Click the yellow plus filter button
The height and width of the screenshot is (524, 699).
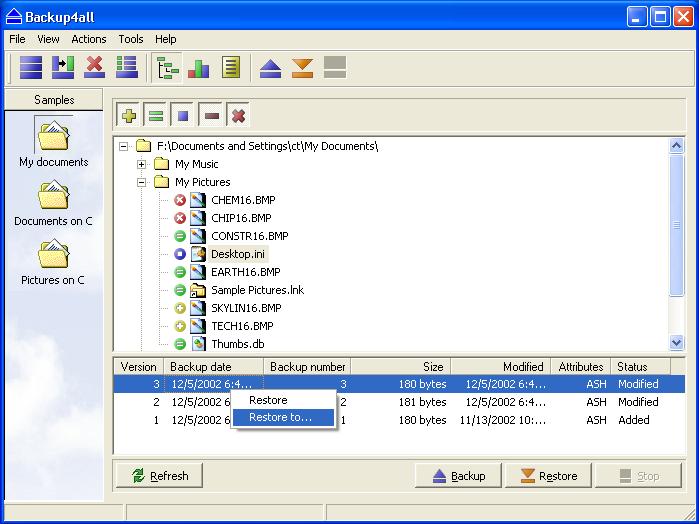pyautogui.click(x=128, y=116)
